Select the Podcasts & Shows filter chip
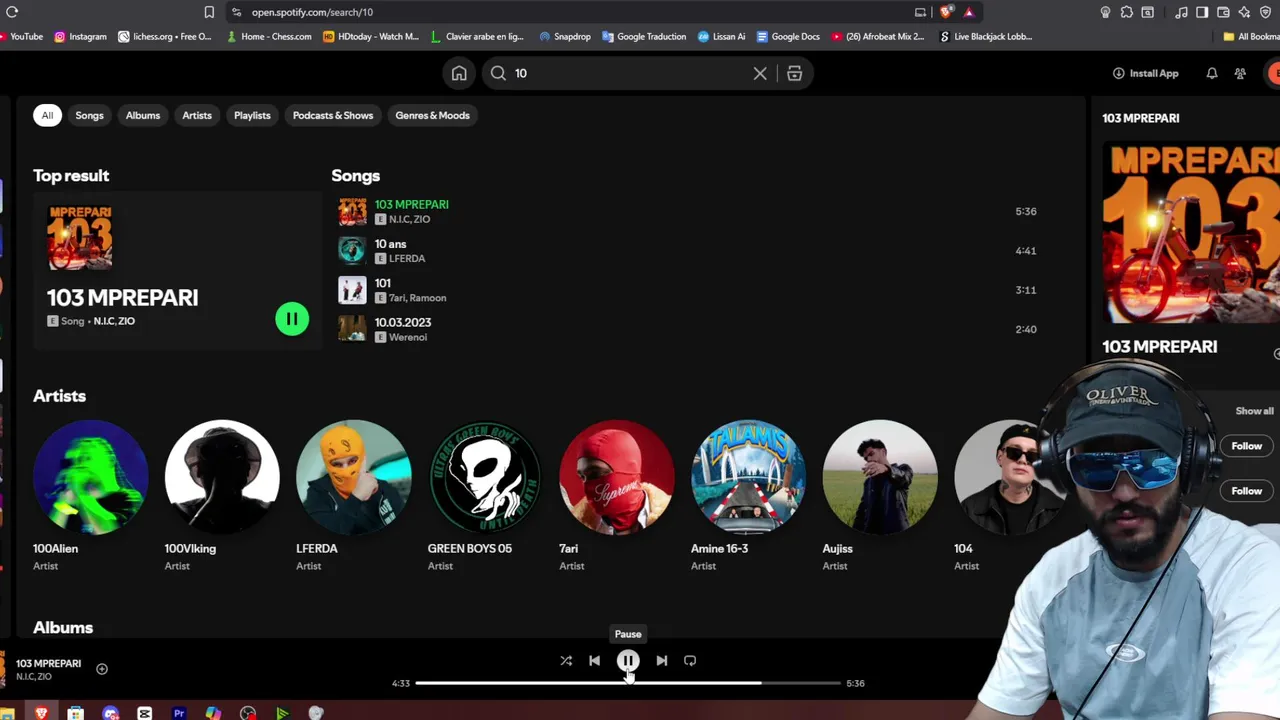Screen dimensions: 1280x720 333,115
